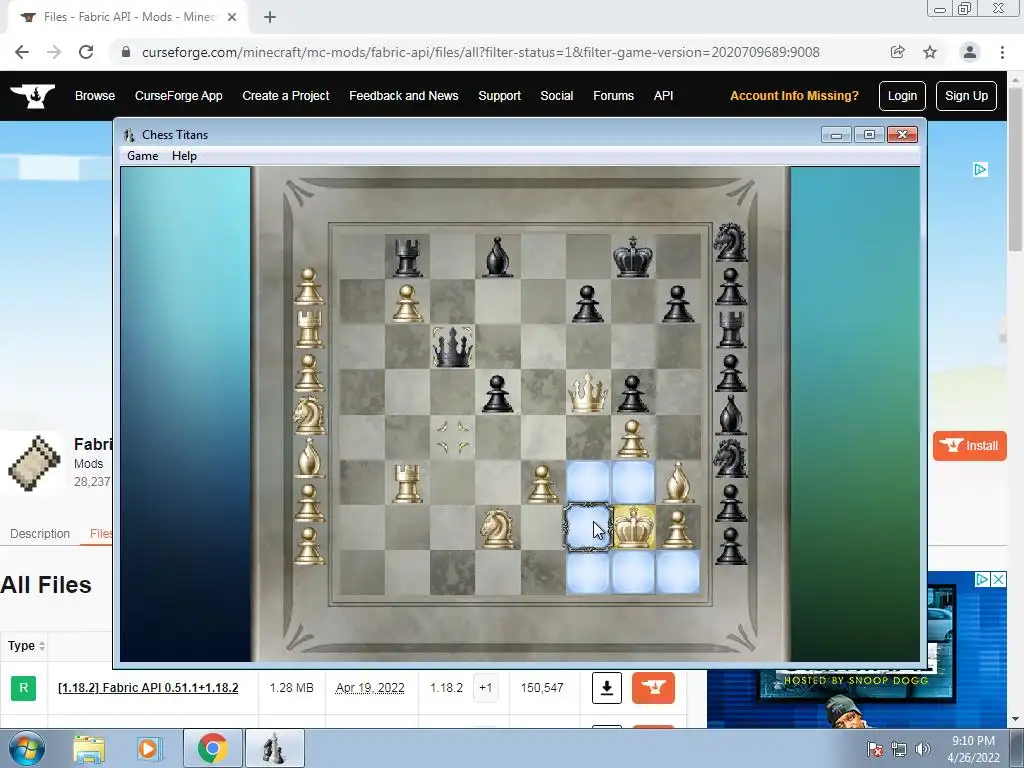Open the network icon in system tray
1024x768 pixels.
pos(899,749)
